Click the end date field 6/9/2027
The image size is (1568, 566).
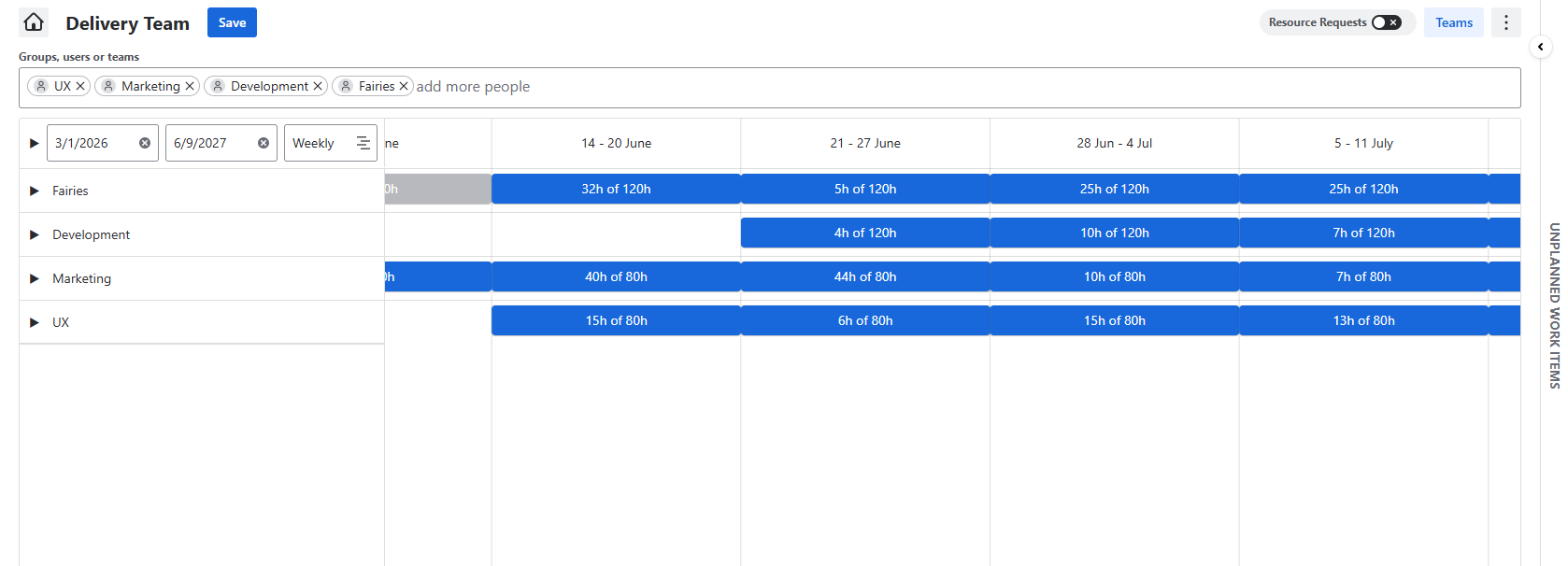221,143
